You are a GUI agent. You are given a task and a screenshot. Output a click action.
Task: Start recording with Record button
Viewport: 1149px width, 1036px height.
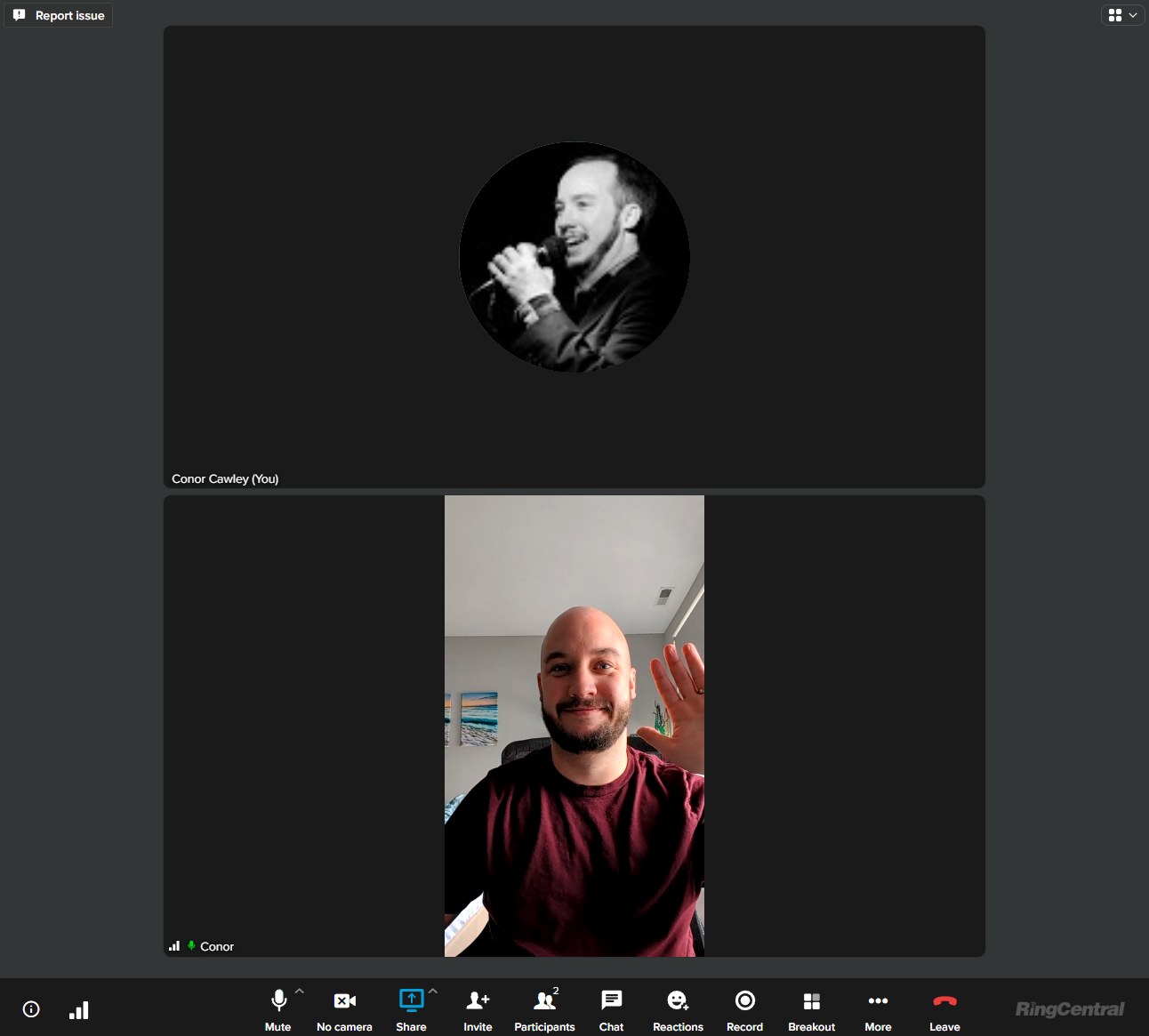coord(744,1001)
